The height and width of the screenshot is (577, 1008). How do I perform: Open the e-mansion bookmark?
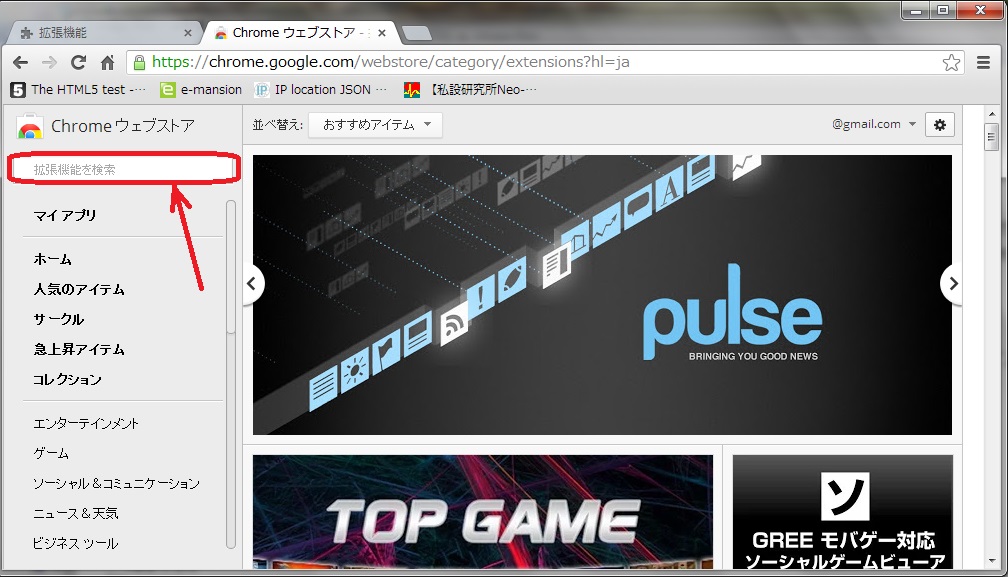pos(201,90)
